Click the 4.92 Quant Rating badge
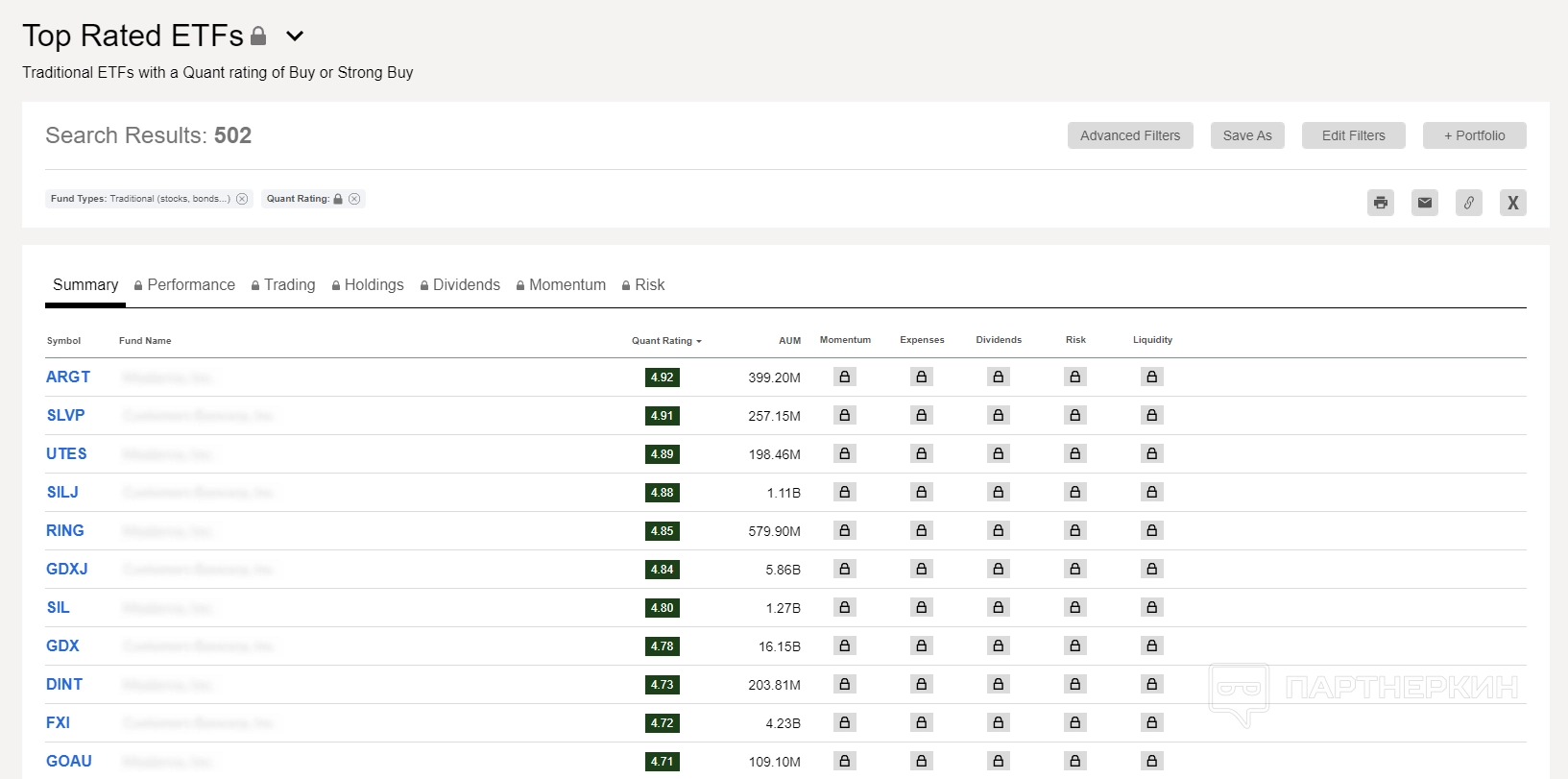1568x779 pixels. [662, 377]
